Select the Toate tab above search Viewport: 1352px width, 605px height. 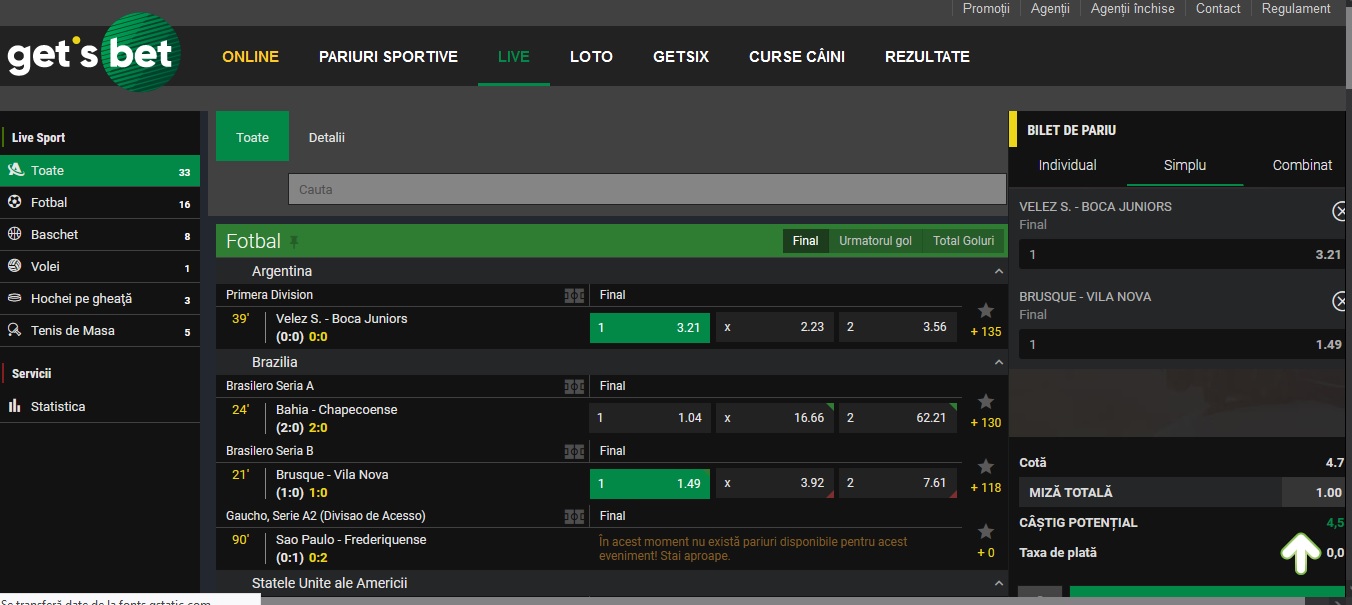252,137
